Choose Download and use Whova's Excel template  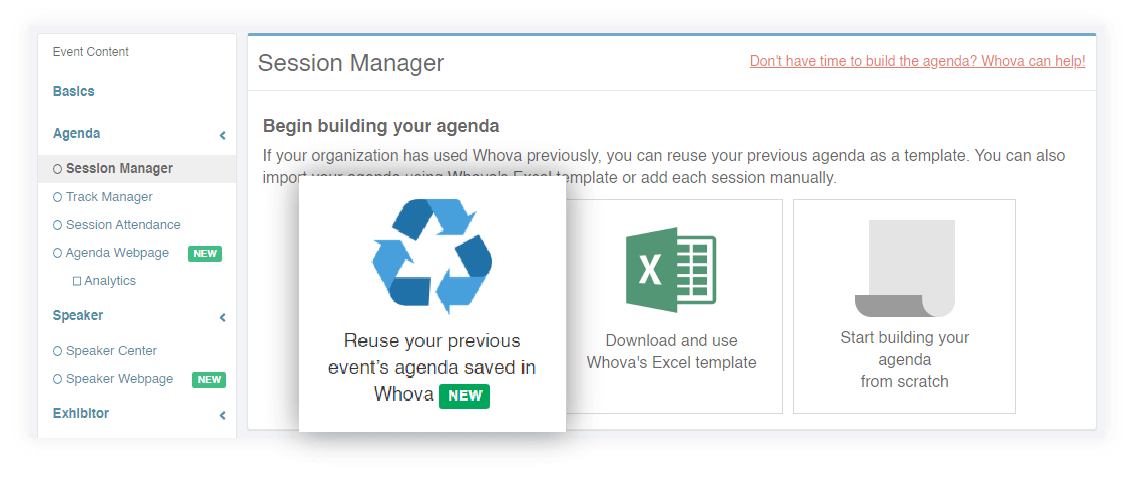671,351
